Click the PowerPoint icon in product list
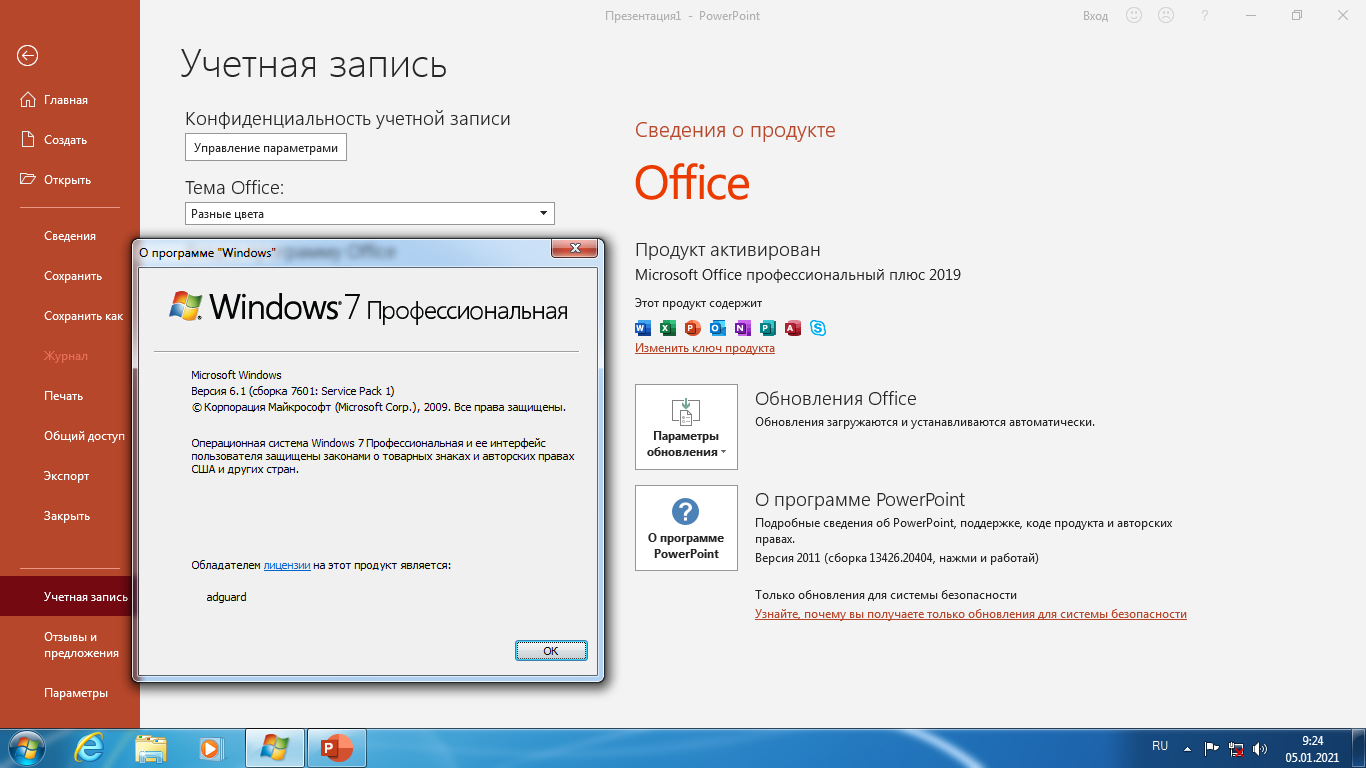 tap(691, 328)
